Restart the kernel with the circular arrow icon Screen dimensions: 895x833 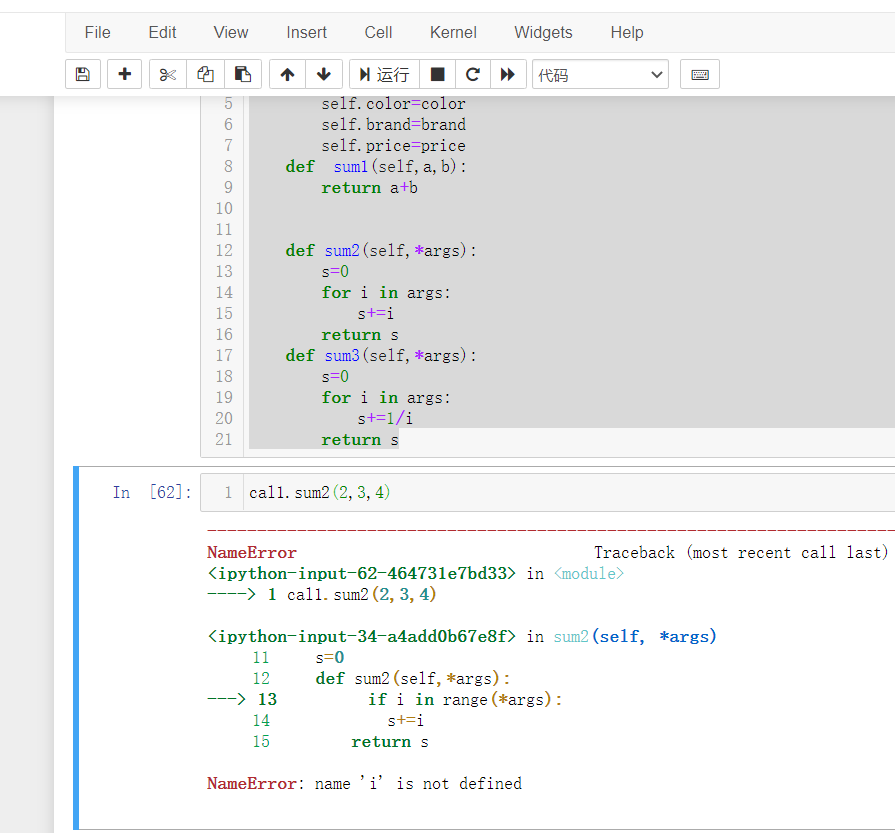pos(473,74)
